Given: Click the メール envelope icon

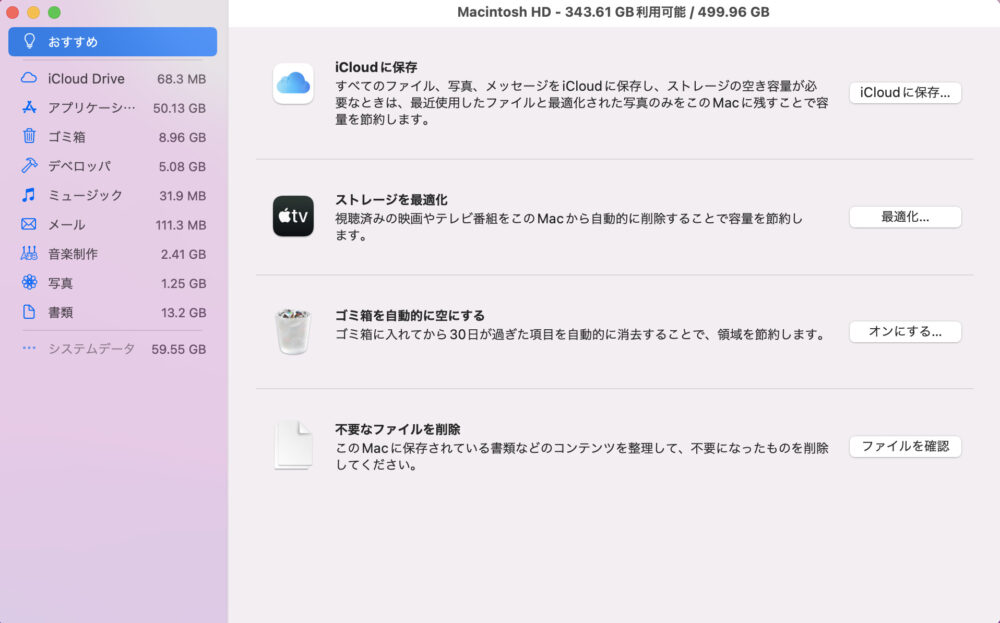Looking at the screenshot, I should [x=29, y=224].
